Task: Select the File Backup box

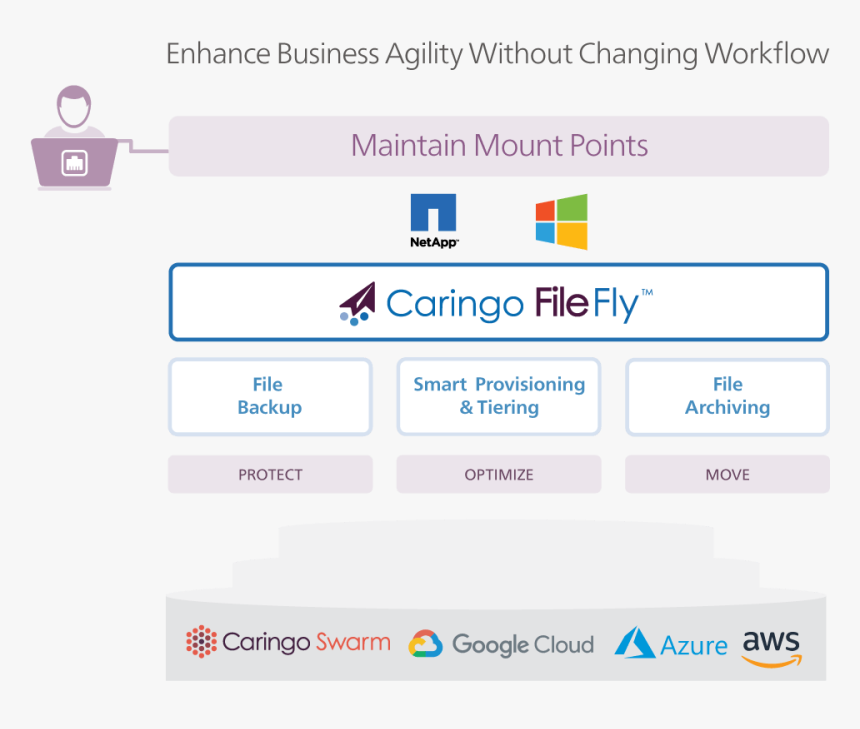Action: [269, 396]
